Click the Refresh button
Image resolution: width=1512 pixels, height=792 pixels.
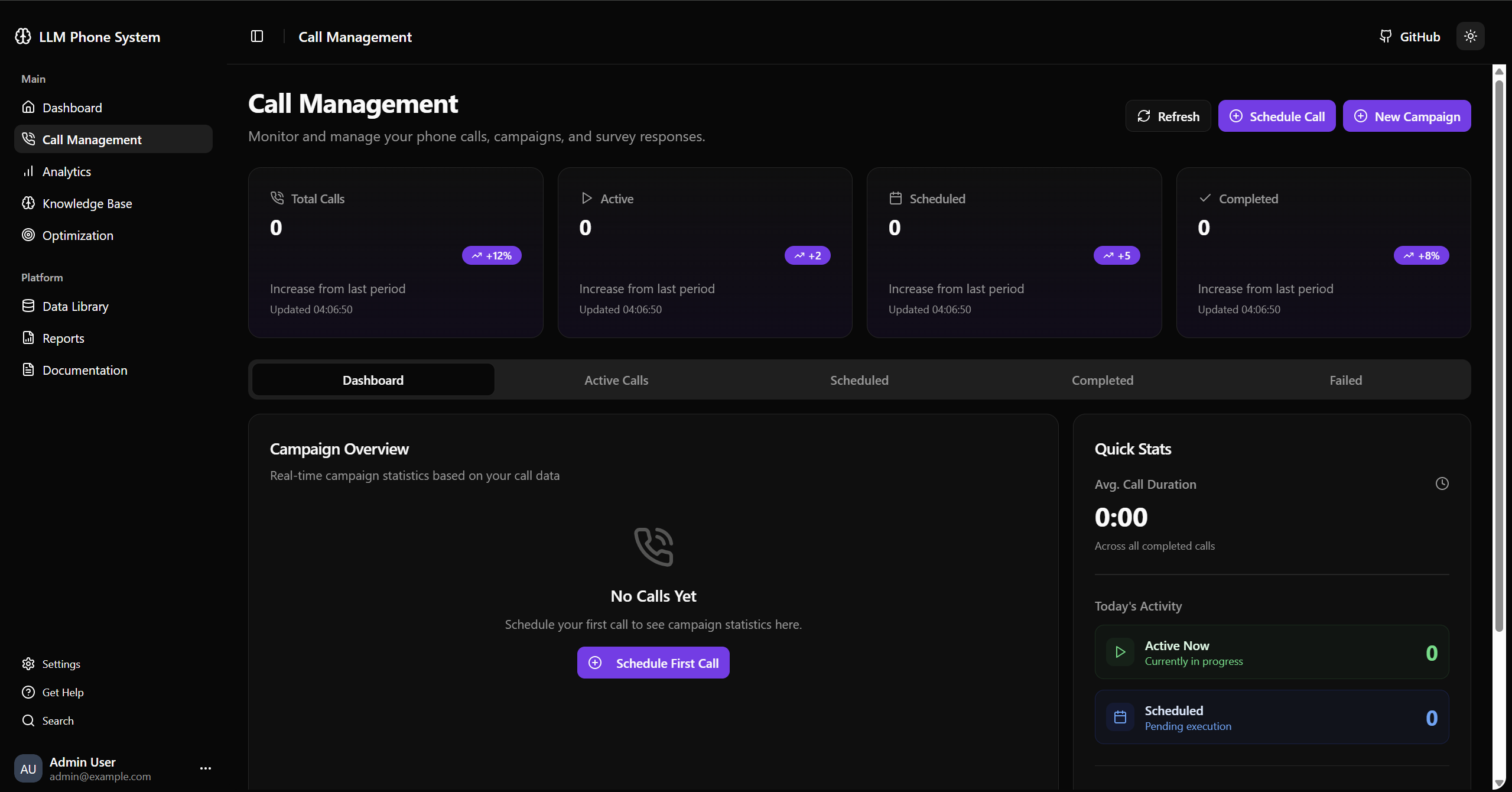tap(1168, 116)
